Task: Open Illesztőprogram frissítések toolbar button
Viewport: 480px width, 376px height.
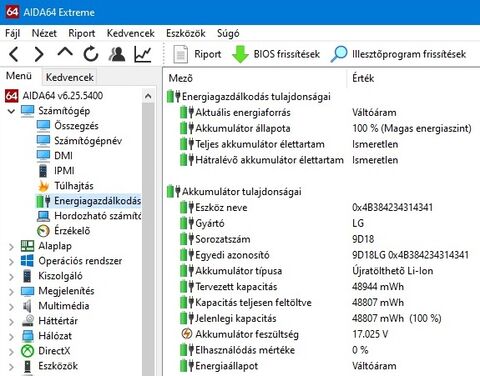Action: point(398,54)
